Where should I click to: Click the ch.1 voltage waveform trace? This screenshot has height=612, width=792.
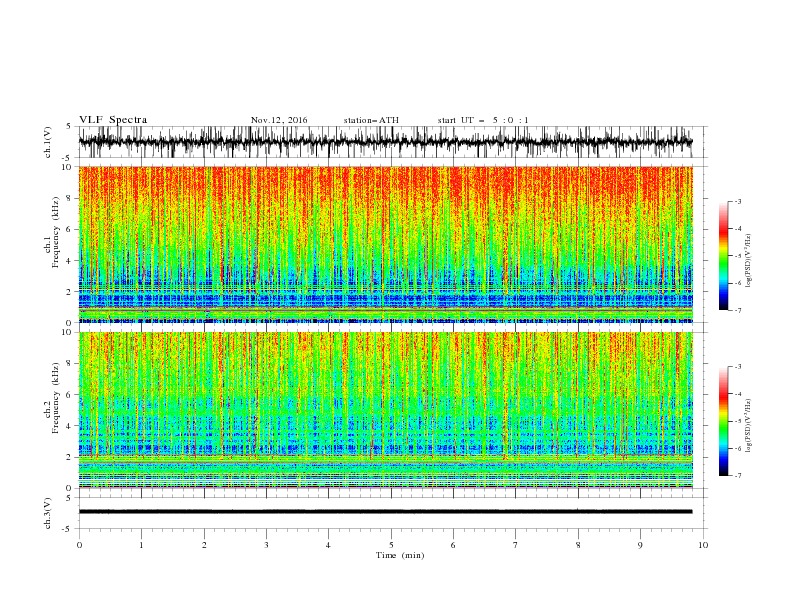(x=385, y=142)
